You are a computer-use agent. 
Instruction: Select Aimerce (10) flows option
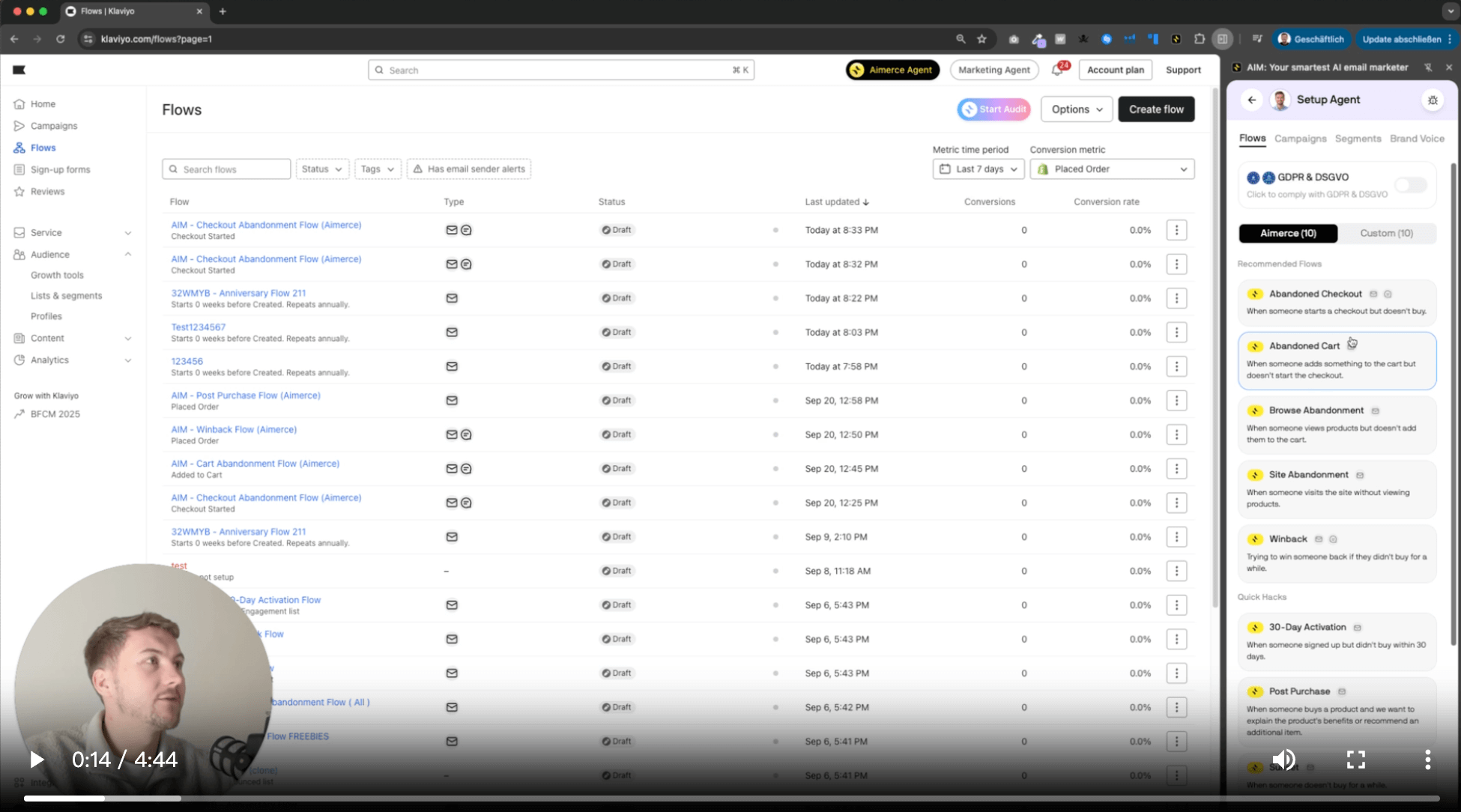pos(1288,233)
